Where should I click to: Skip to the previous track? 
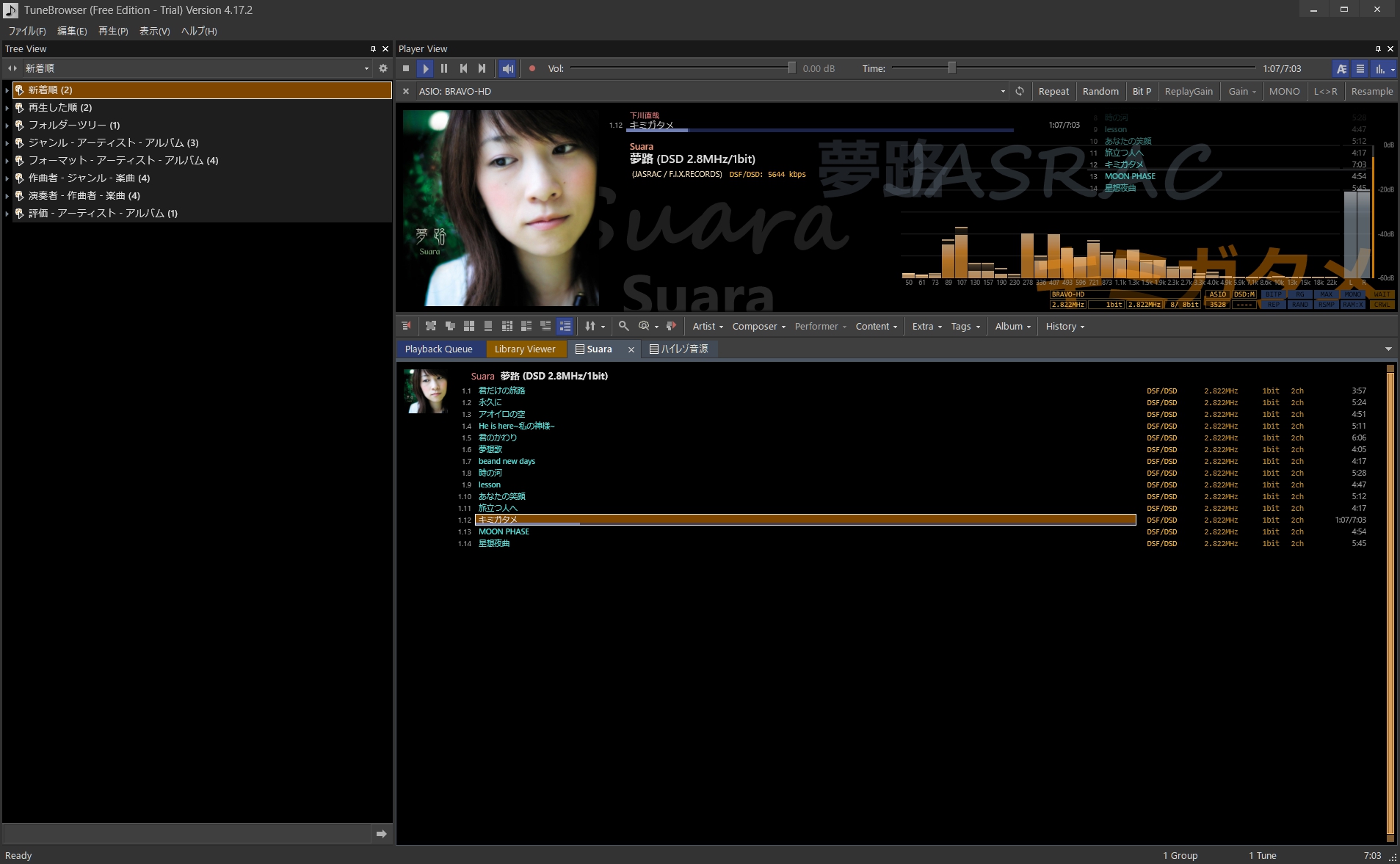(x=463, y=68)
